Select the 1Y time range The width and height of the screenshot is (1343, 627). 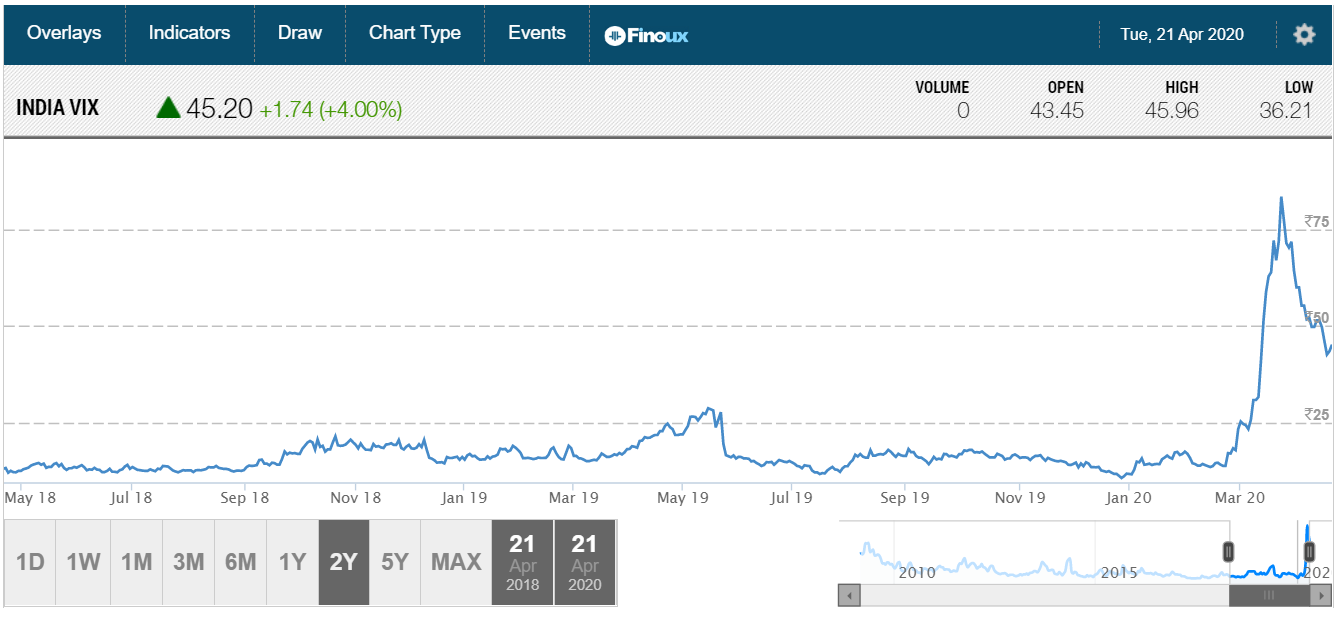click(292, 562)
